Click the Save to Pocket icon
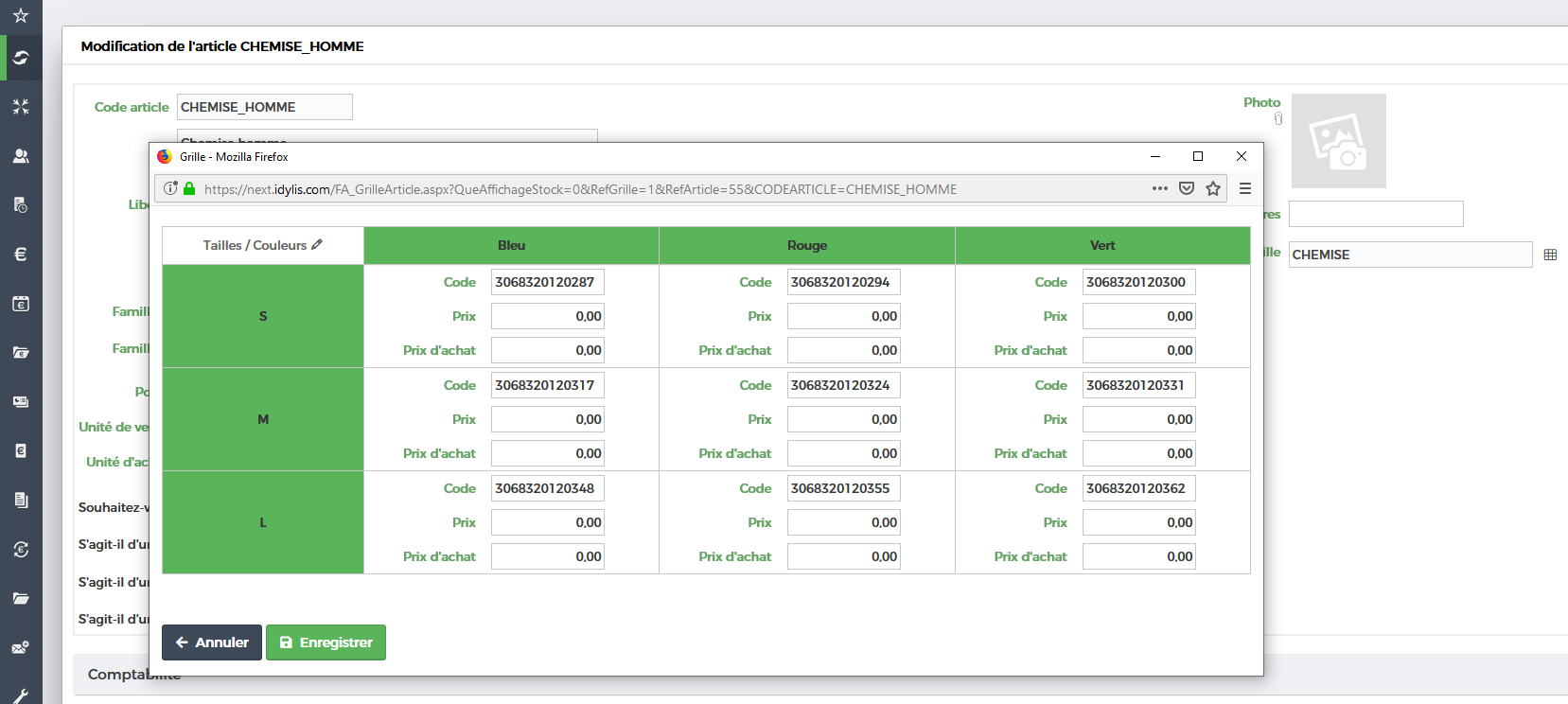Image resolution: width=1568 pixels, height=704 pixels. point(1187,188)
